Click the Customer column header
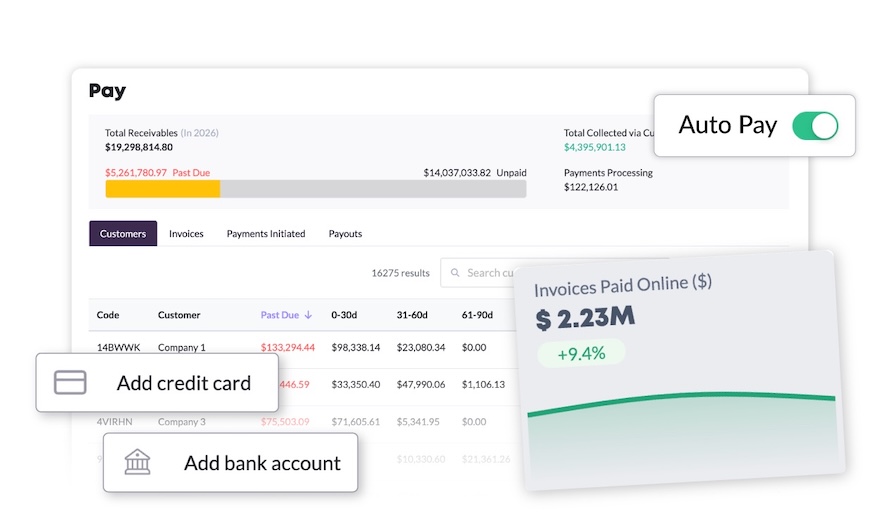Image resolution: width=880 pixels, height=528 pixels. pyautogui.click(x=179, y=315)
